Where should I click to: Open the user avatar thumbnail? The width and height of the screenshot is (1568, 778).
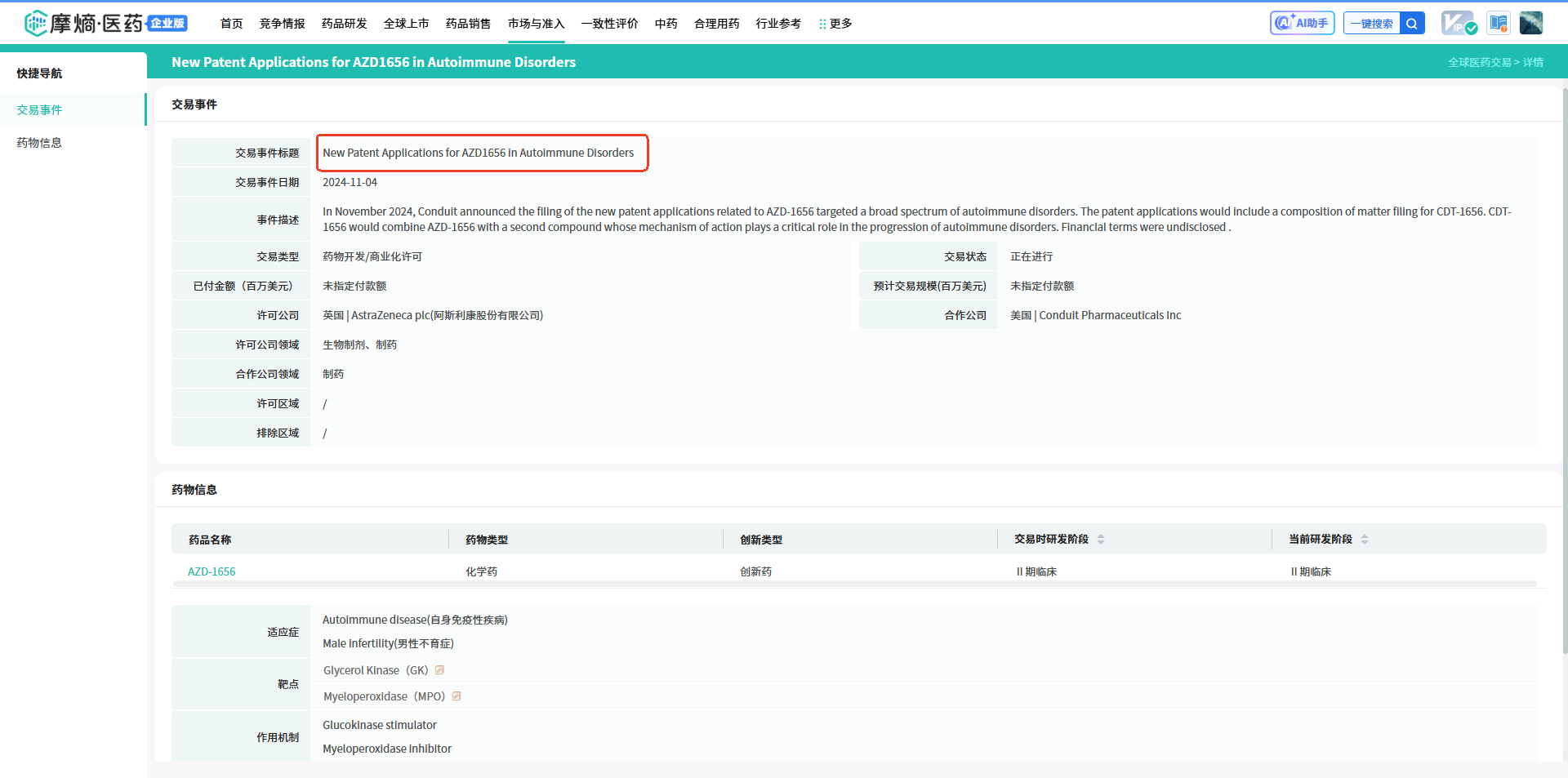coord(1531,23)
